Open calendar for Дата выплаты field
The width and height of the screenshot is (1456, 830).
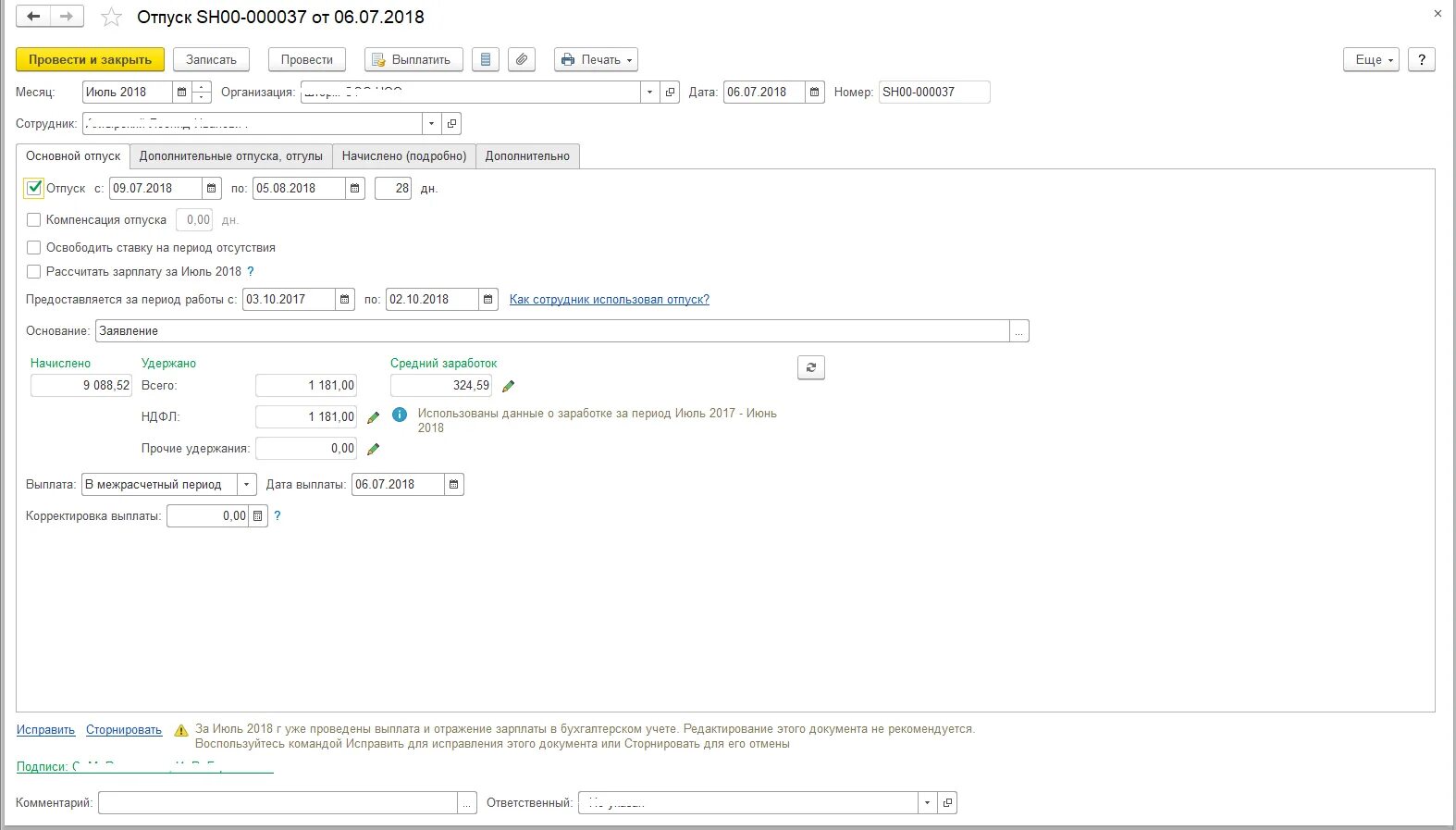(453, 484)
